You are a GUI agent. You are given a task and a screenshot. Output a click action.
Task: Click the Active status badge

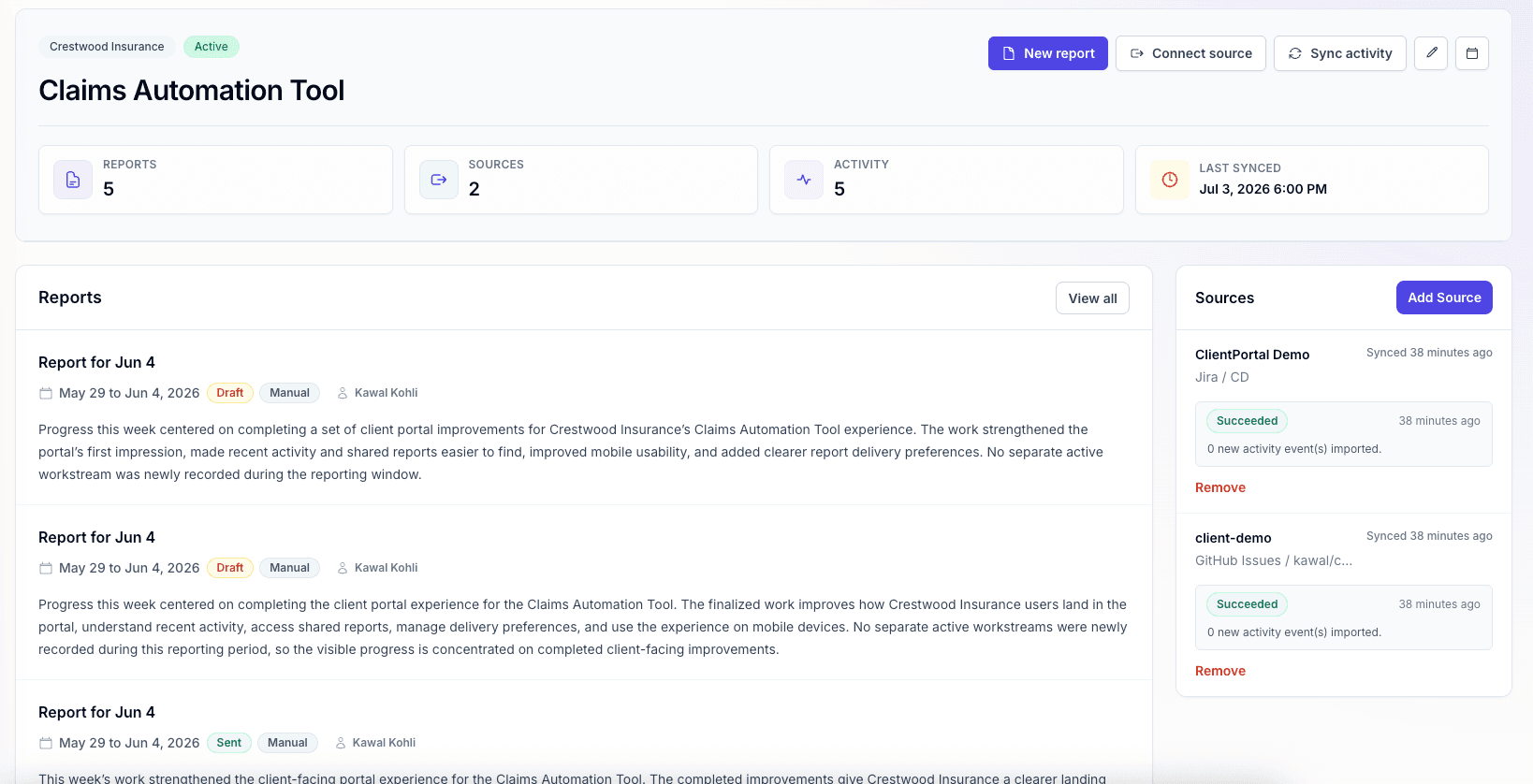212,47
